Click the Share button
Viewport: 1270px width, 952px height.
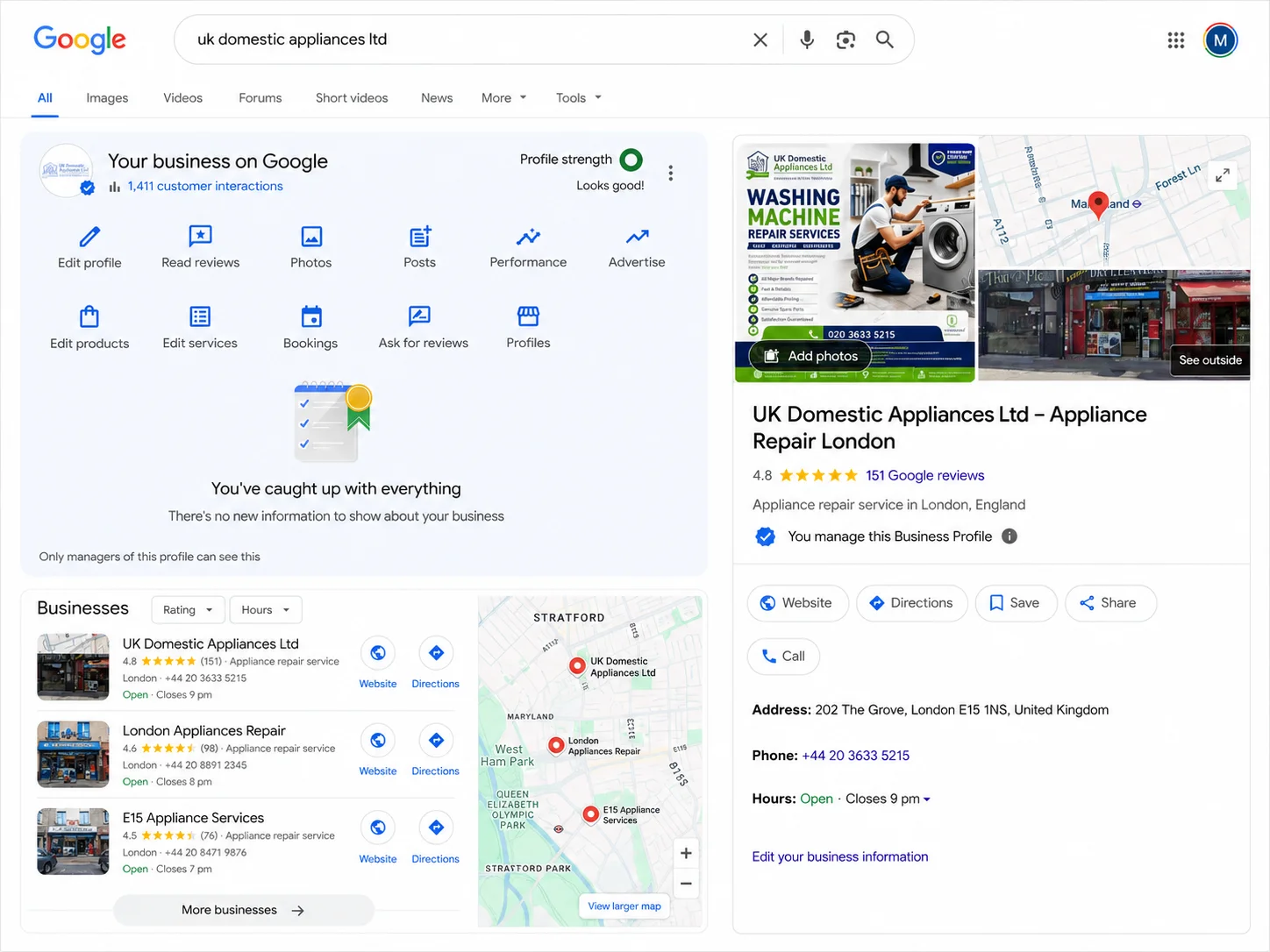(1110, 603)
